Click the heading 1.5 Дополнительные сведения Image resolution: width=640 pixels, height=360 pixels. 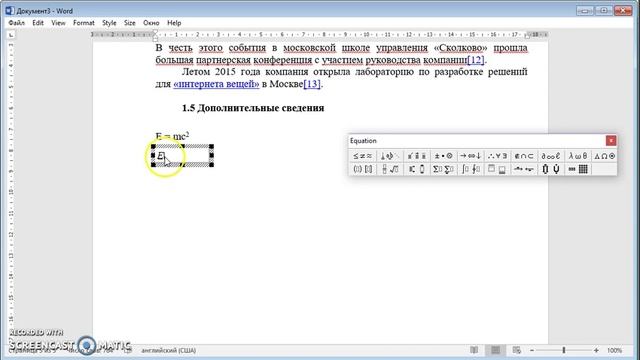[253, 108]
